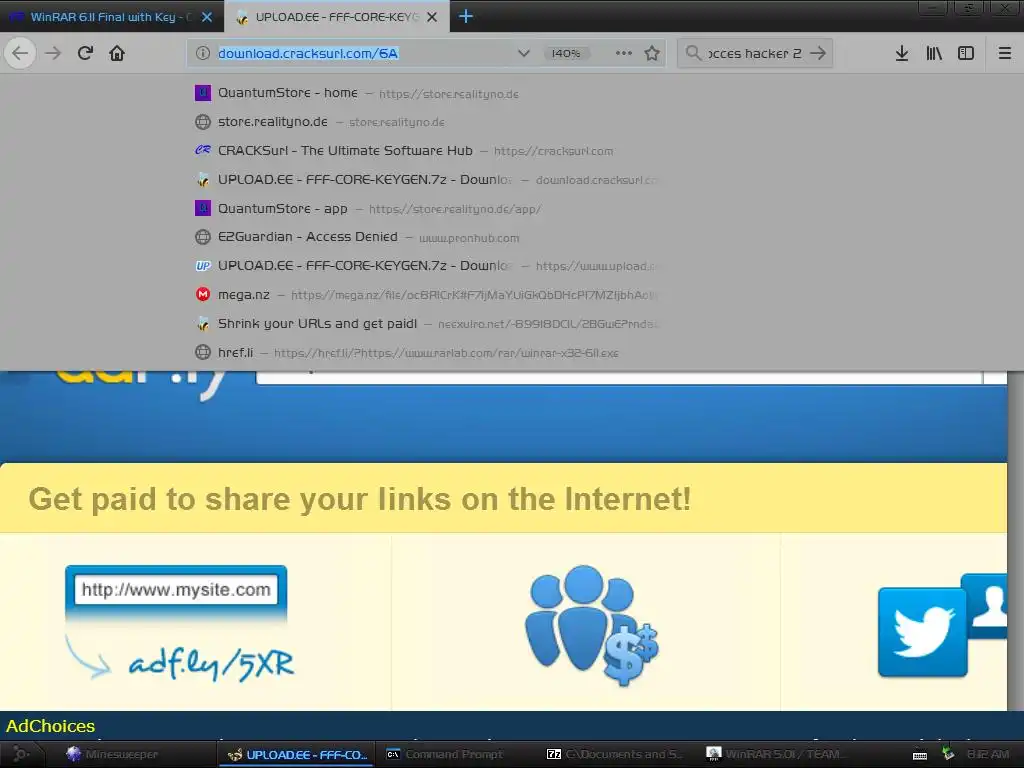1024x768 pixels.
Task: Open page actions three-dot menu
Action: pyautogui.click(x=624, y=53)
